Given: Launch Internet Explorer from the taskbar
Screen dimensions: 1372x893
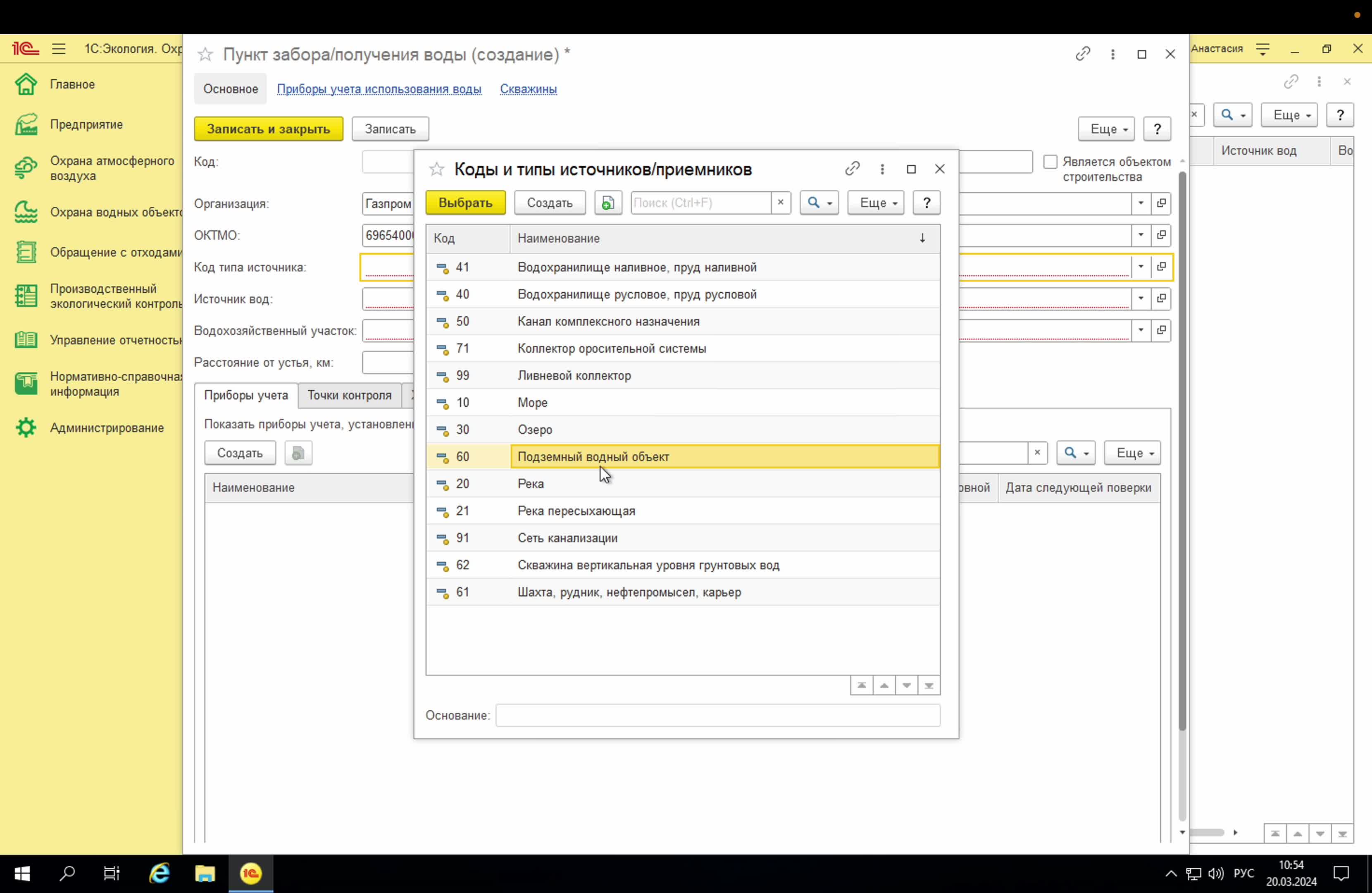Looking at the screenshot, I should pyautogui.click(x=160, y=874).
